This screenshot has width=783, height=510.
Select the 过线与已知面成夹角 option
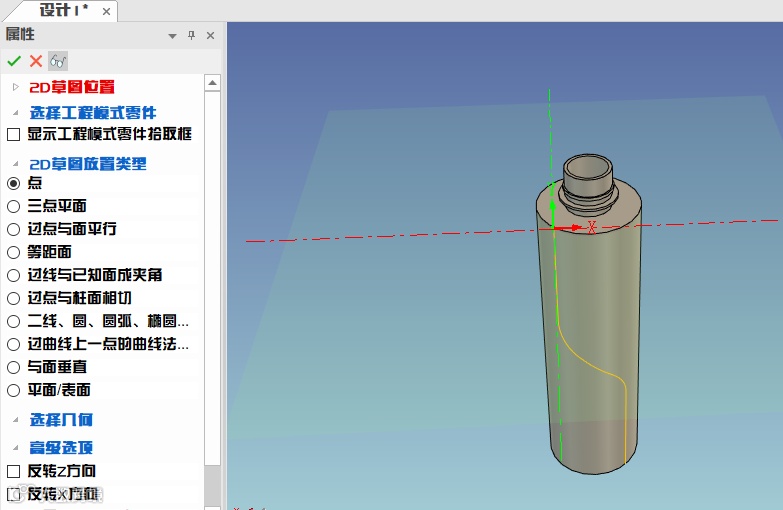click(x=13, y=275)
